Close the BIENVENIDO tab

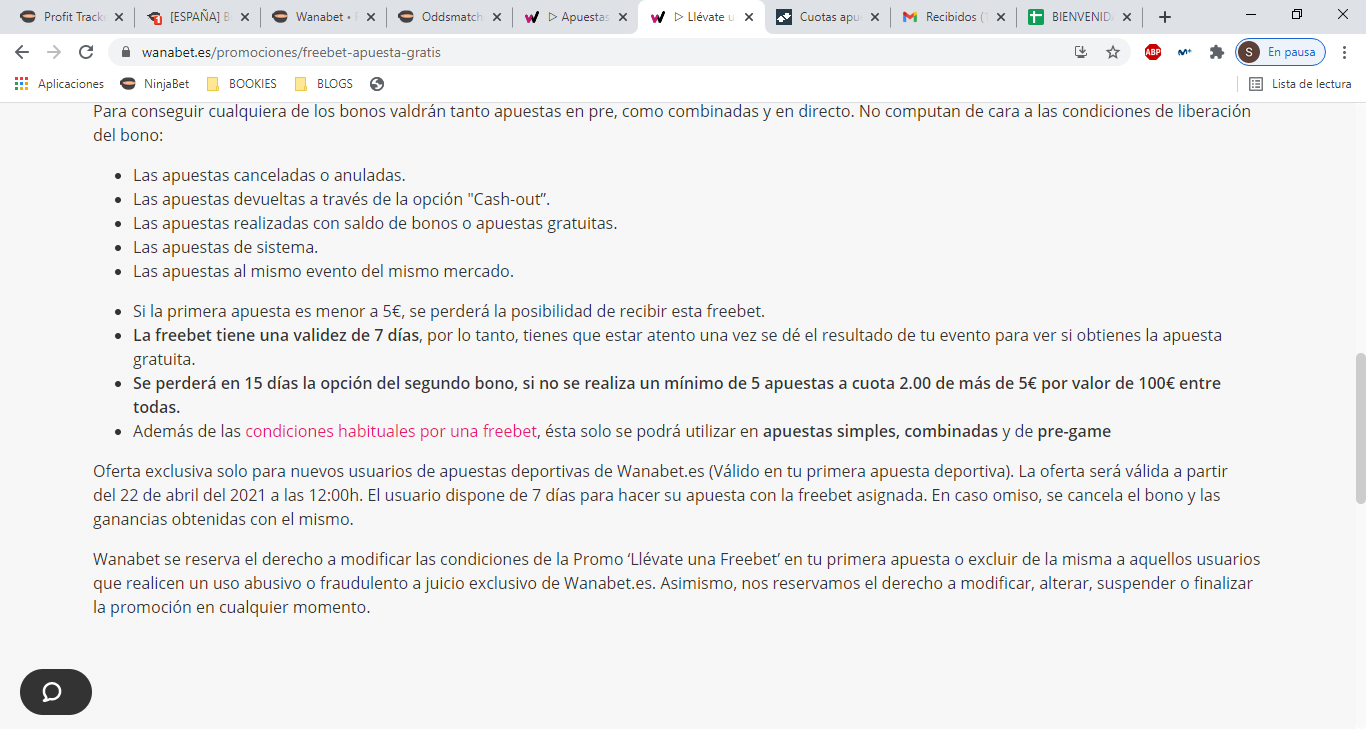pyautogui.click(x=1127, y=17)
